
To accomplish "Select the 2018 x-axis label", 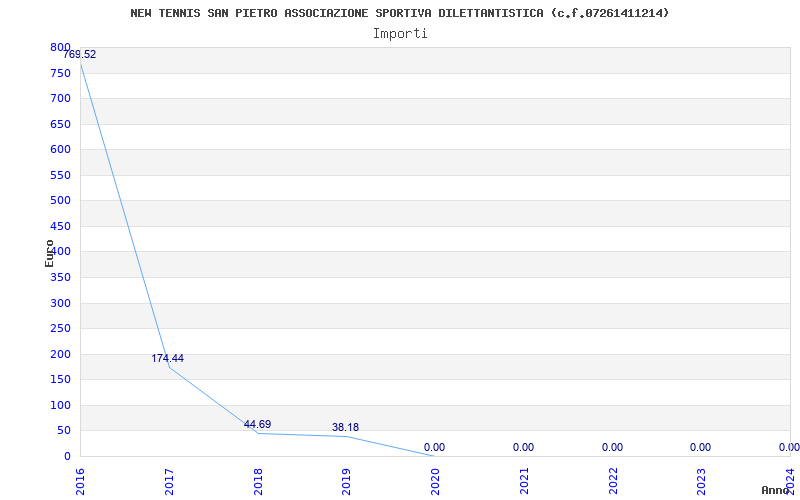I will point(258,482).
